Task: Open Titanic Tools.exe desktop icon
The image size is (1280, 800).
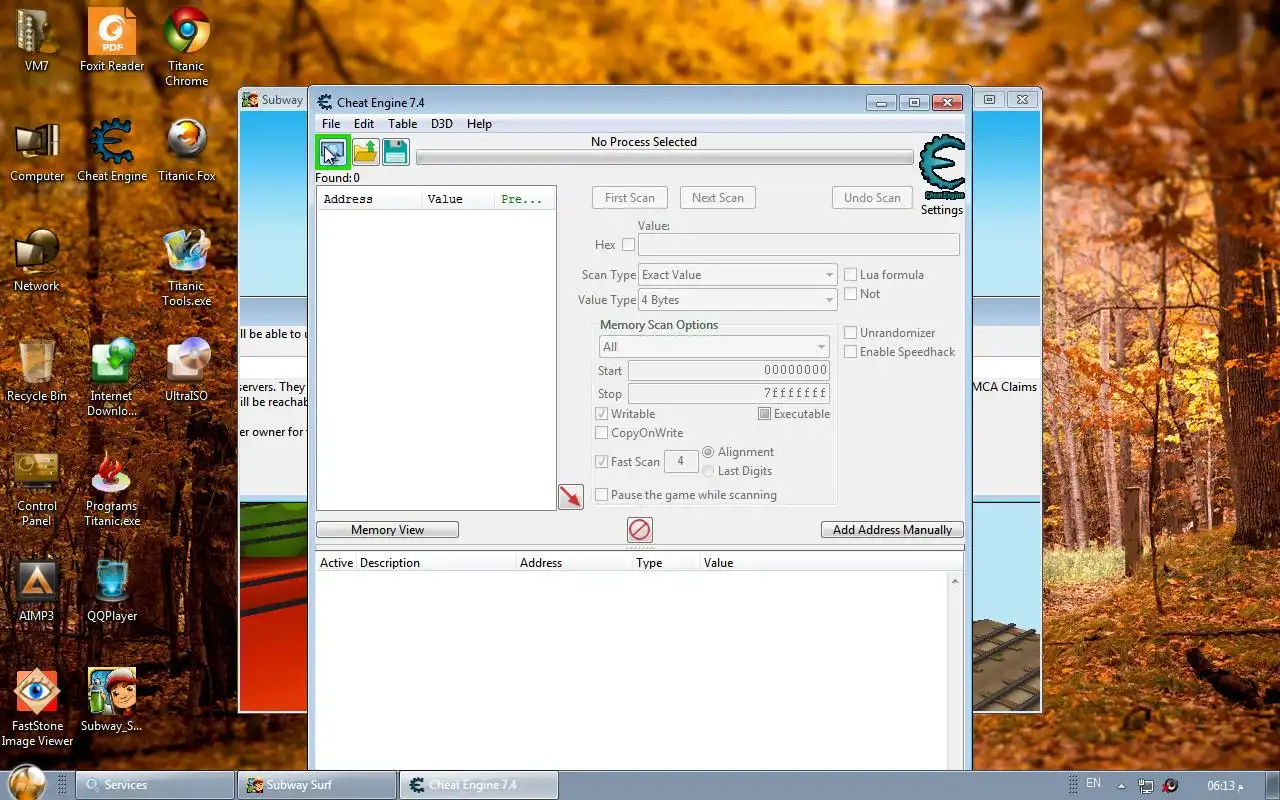Action: (x=187, y=268)
